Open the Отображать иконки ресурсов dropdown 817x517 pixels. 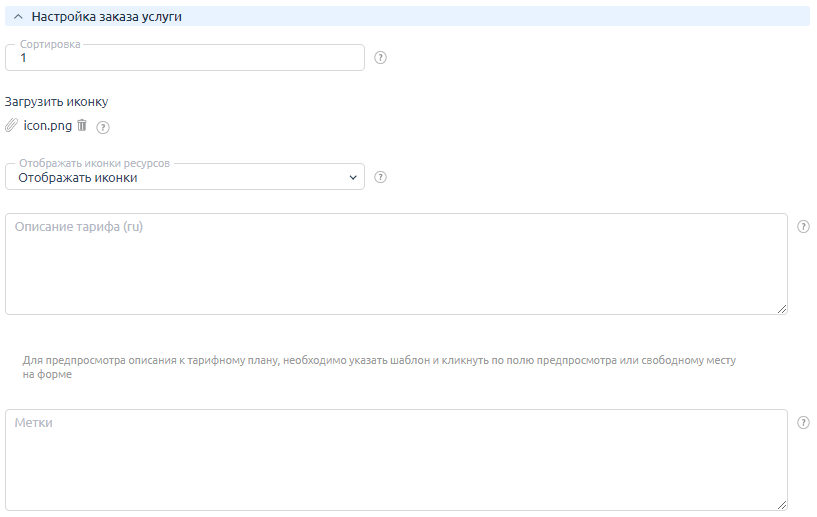185,178
